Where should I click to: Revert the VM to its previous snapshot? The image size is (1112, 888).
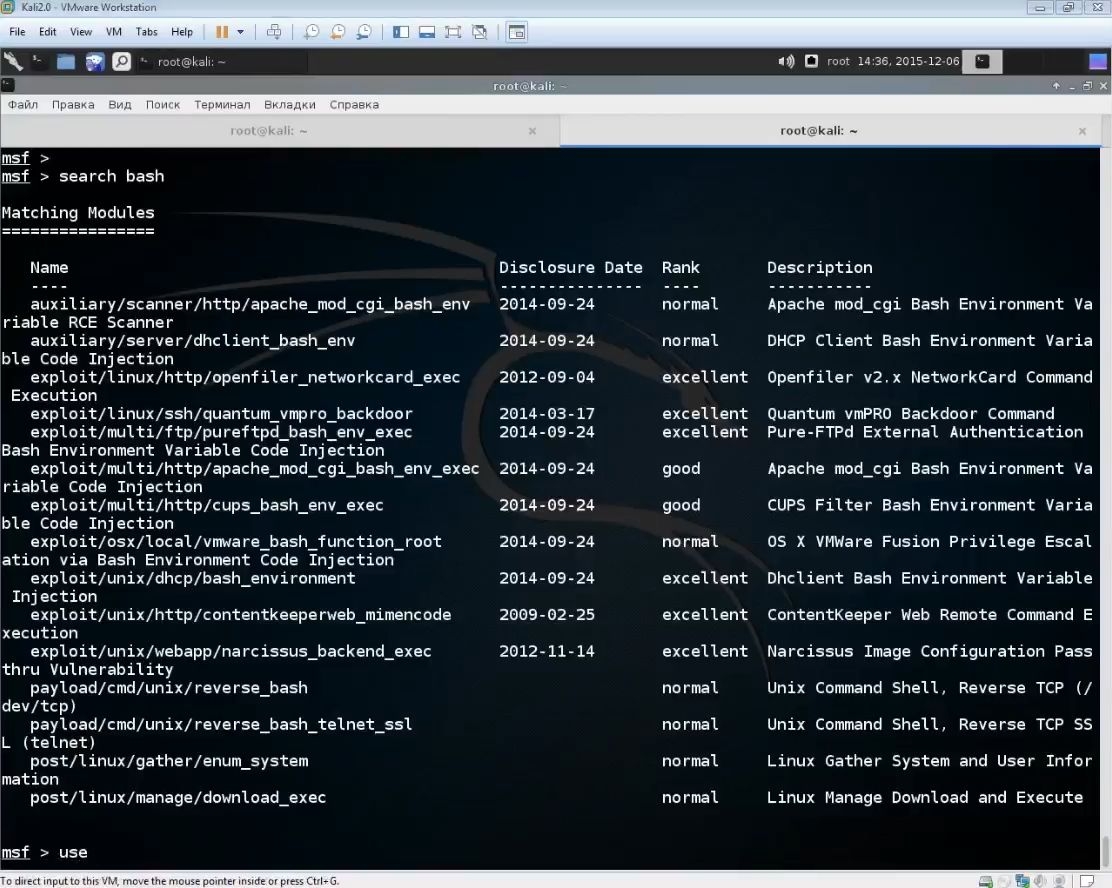[338, 32]
